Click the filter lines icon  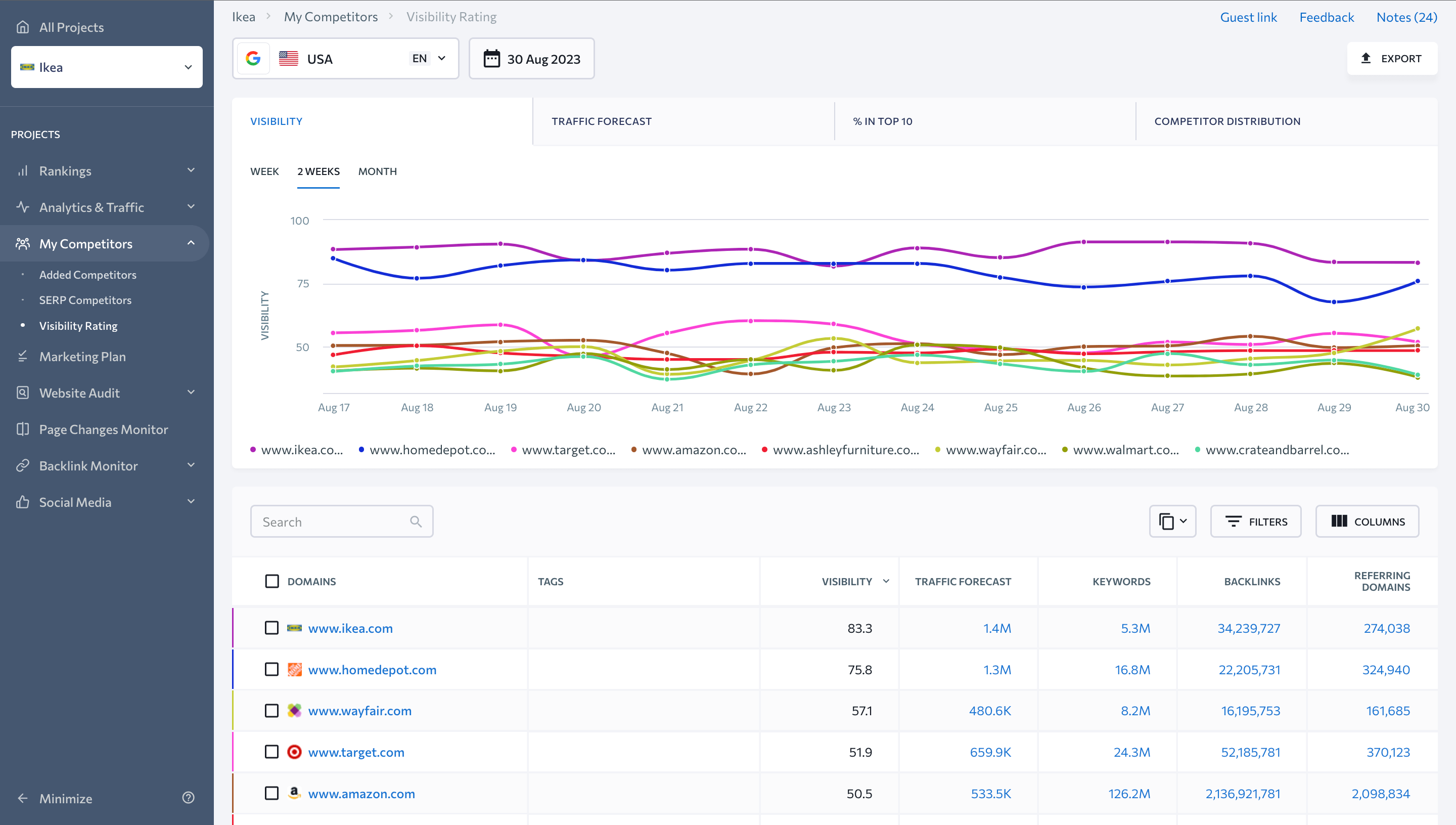click(1234, 522)
